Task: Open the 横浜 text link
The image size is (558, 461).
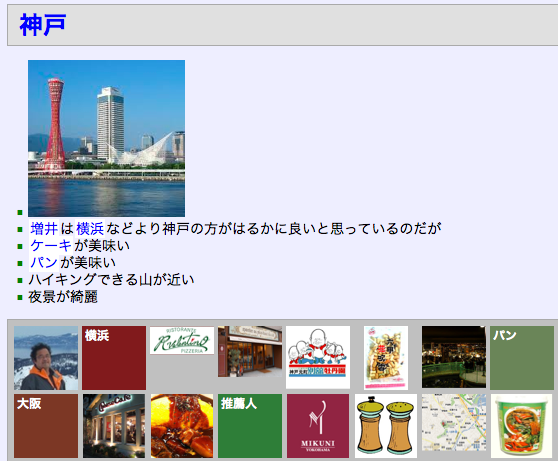Action: point(90,229)
